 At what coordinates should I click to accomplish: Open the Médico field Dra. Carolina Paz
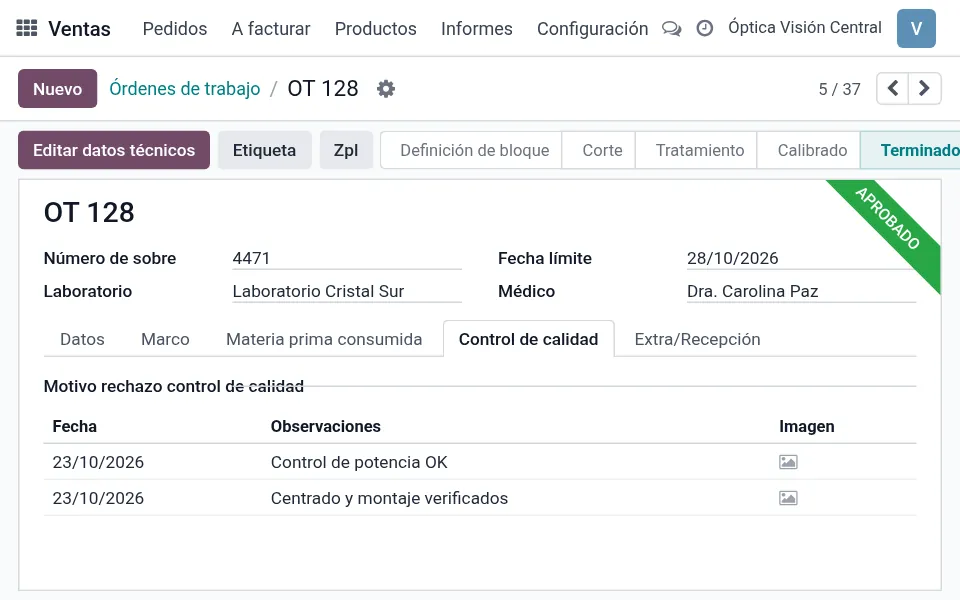[x=801, y=291]
